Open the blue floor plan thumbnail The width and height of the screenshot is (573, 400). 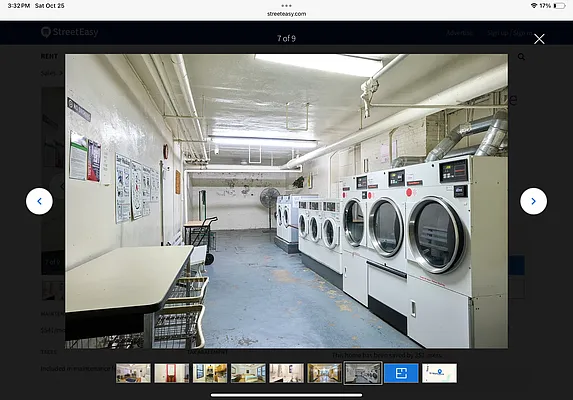401,373
